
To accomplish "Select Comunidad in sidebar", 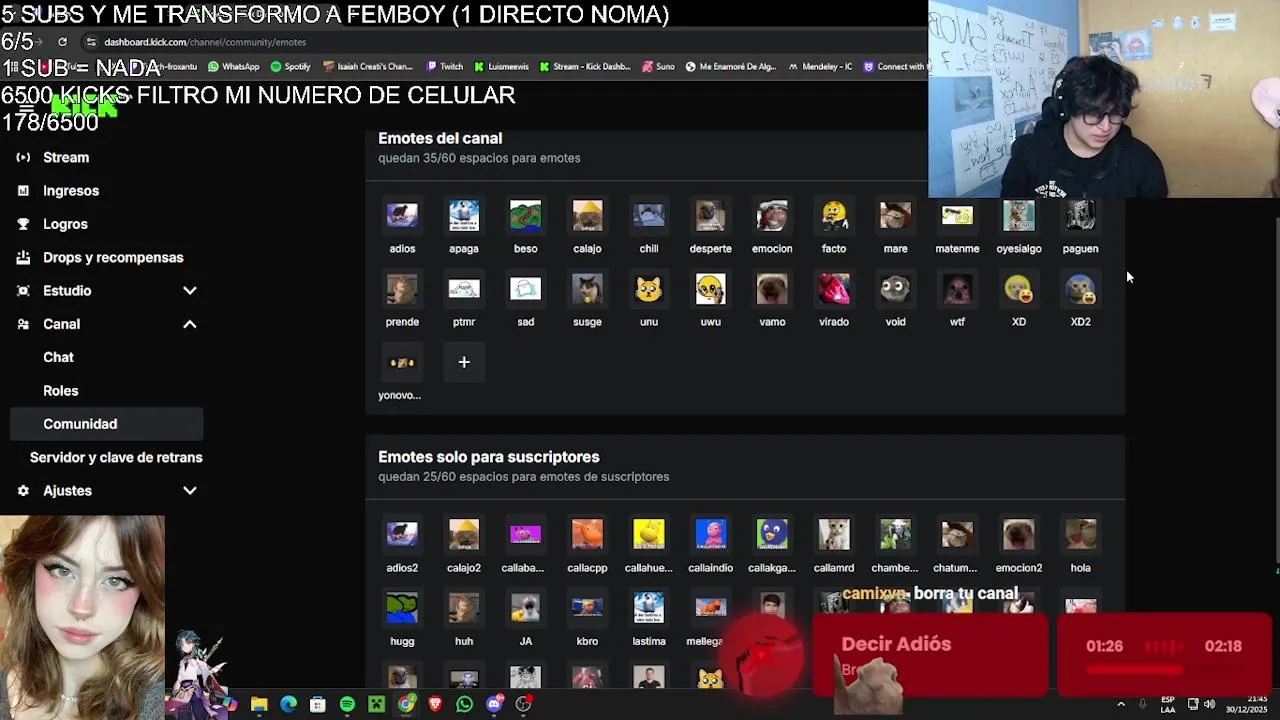I will coord(107,424).
